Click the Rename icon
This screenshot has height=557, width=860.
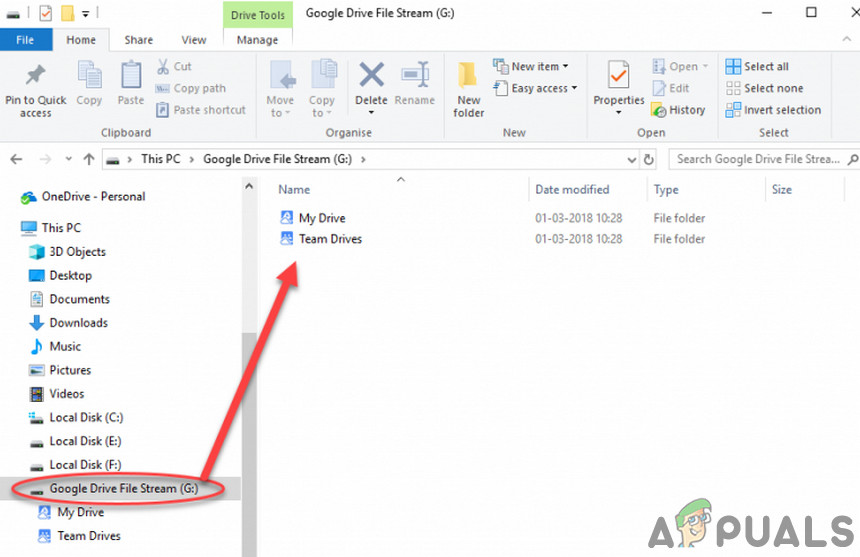point(415,75)
